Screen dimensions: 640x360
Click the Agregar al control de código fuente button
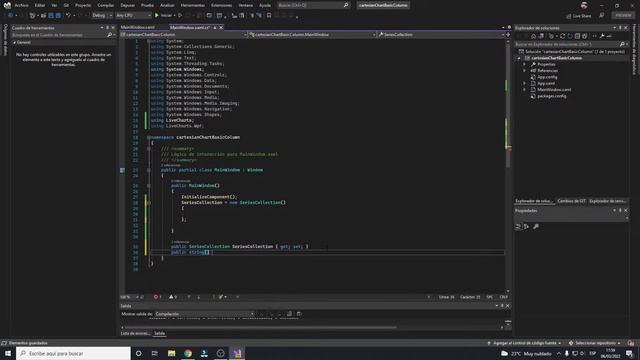click(524, 343)
